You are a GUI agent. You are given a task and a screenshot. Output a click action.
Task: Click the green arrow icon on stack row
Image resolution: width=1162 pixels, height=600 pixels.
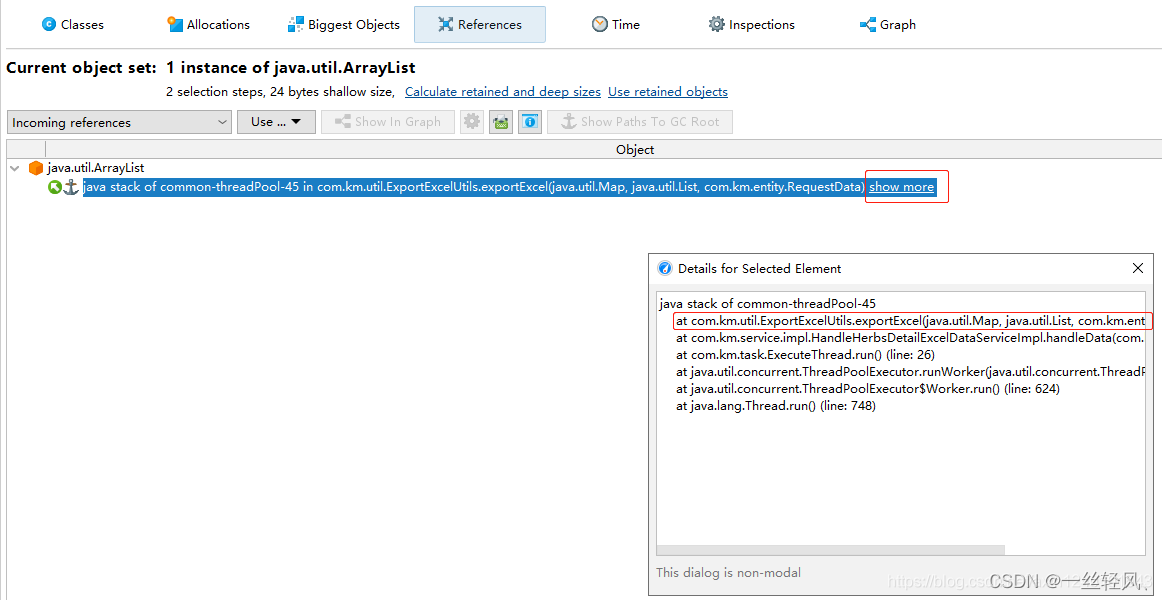coord(54,187)
